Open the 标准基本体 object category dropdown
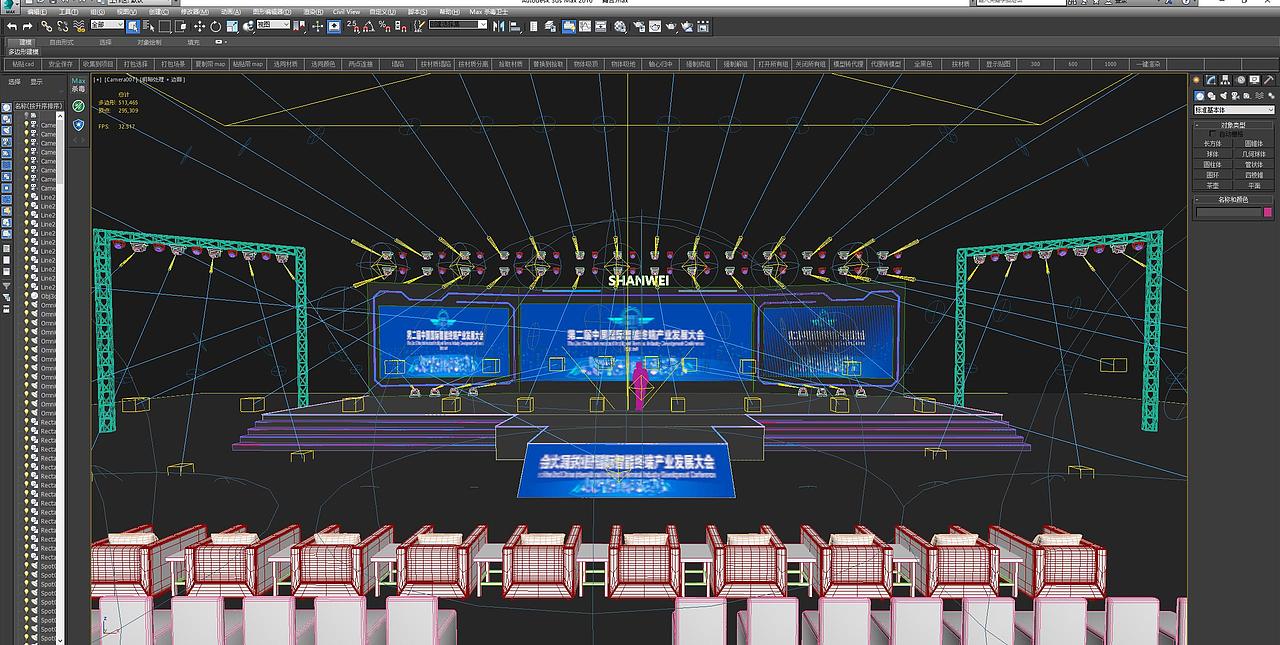Screen dimensions: 1280x645 point(1234,110)
